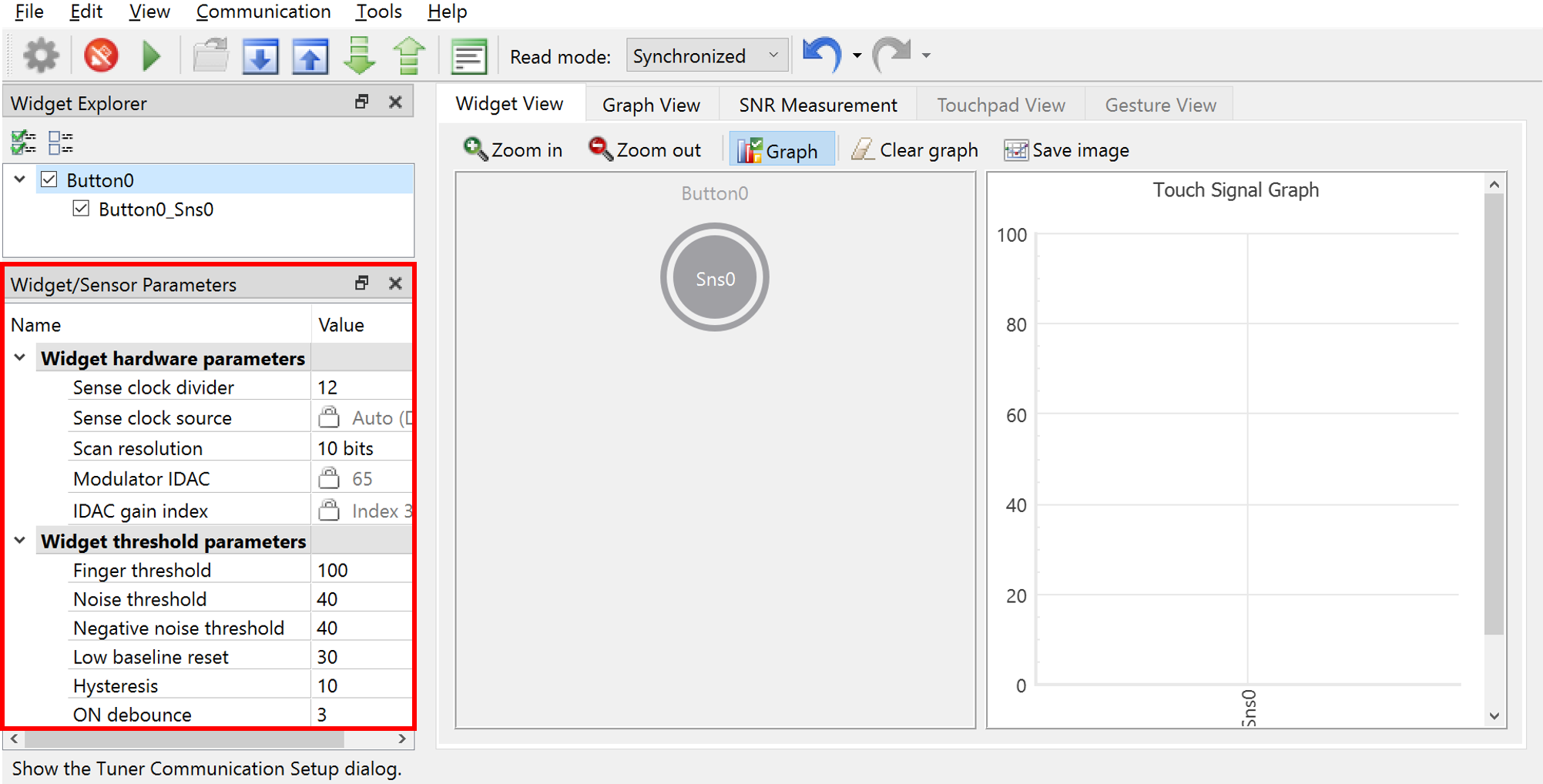Open Scan resolution 10 bits value
This screenshot has height=784, width=1543.
click(x=362, y=448)
